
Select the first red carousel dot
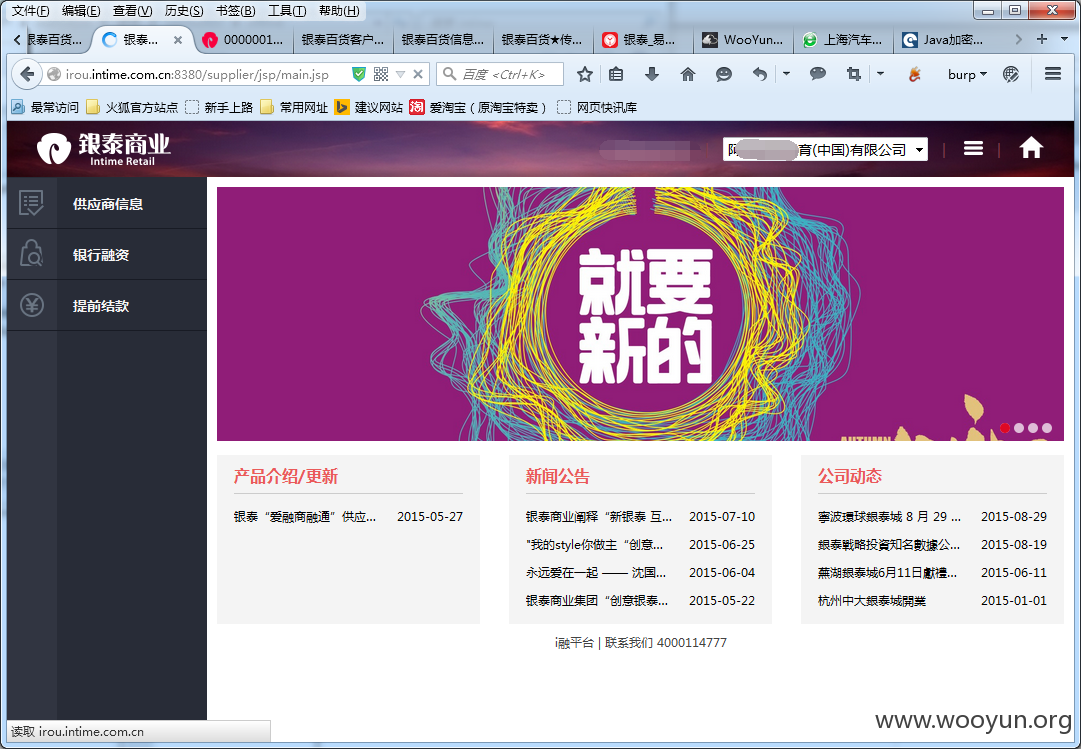pos(1004,428)
